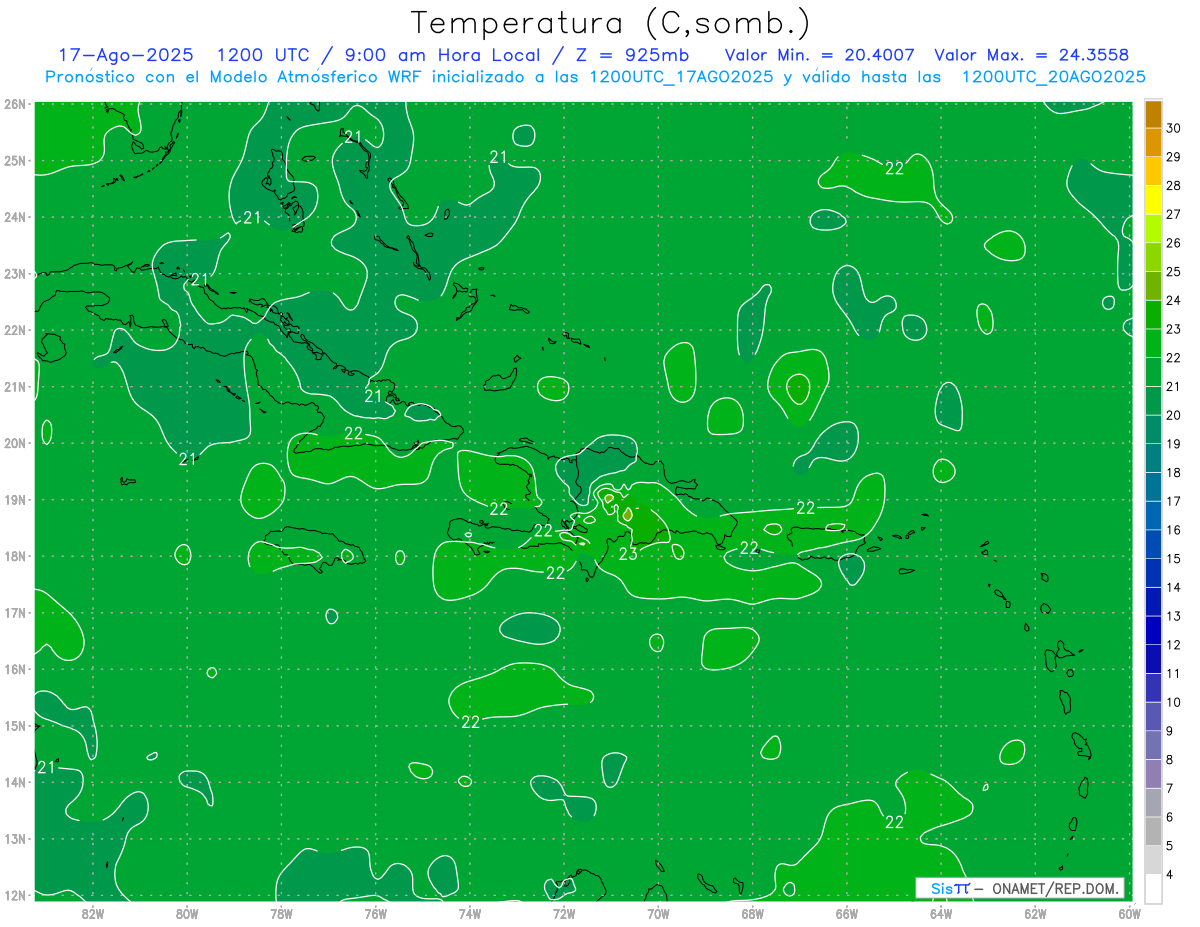The height and width of the screenshot is (927, 1200).
Task: Select the '17-Ago-2025' date text
Action: click(127, 55)
